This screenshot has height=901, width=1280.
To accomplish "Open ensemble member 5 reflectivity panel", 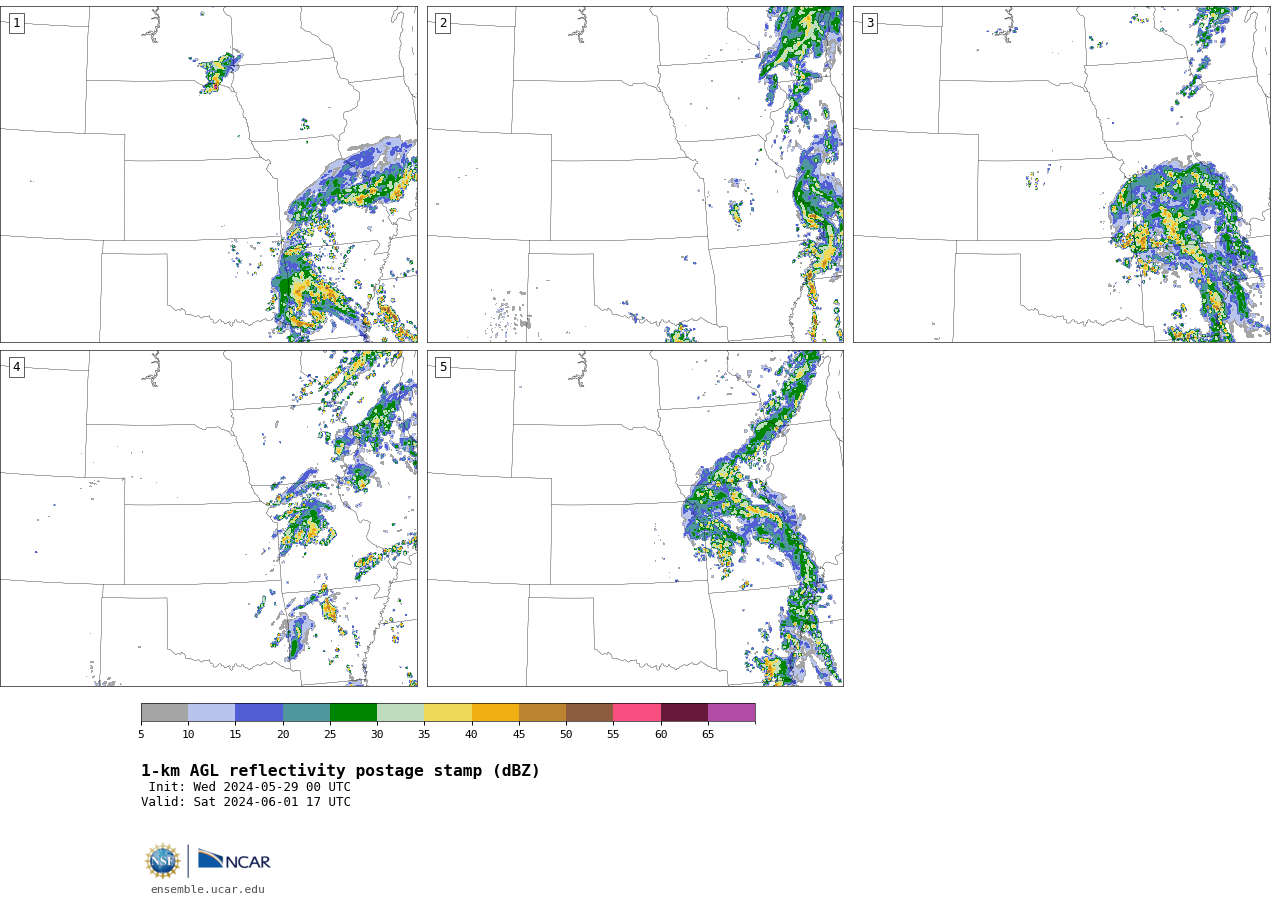I will pos(635,518).
